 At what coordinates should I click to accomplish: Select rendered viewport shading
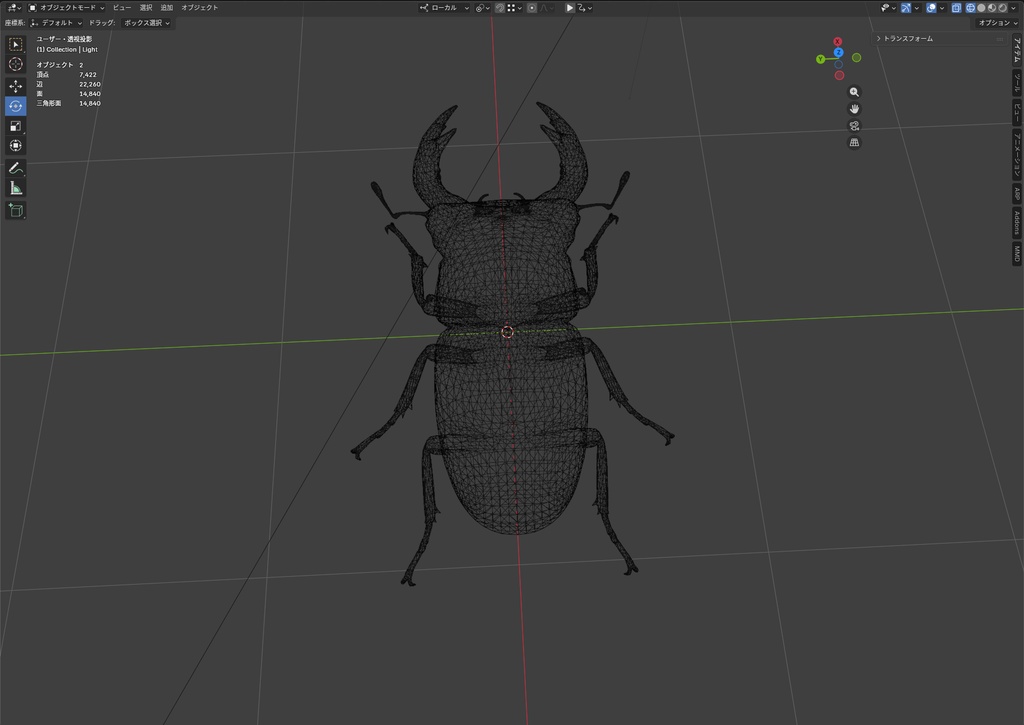click(1002, 8)
